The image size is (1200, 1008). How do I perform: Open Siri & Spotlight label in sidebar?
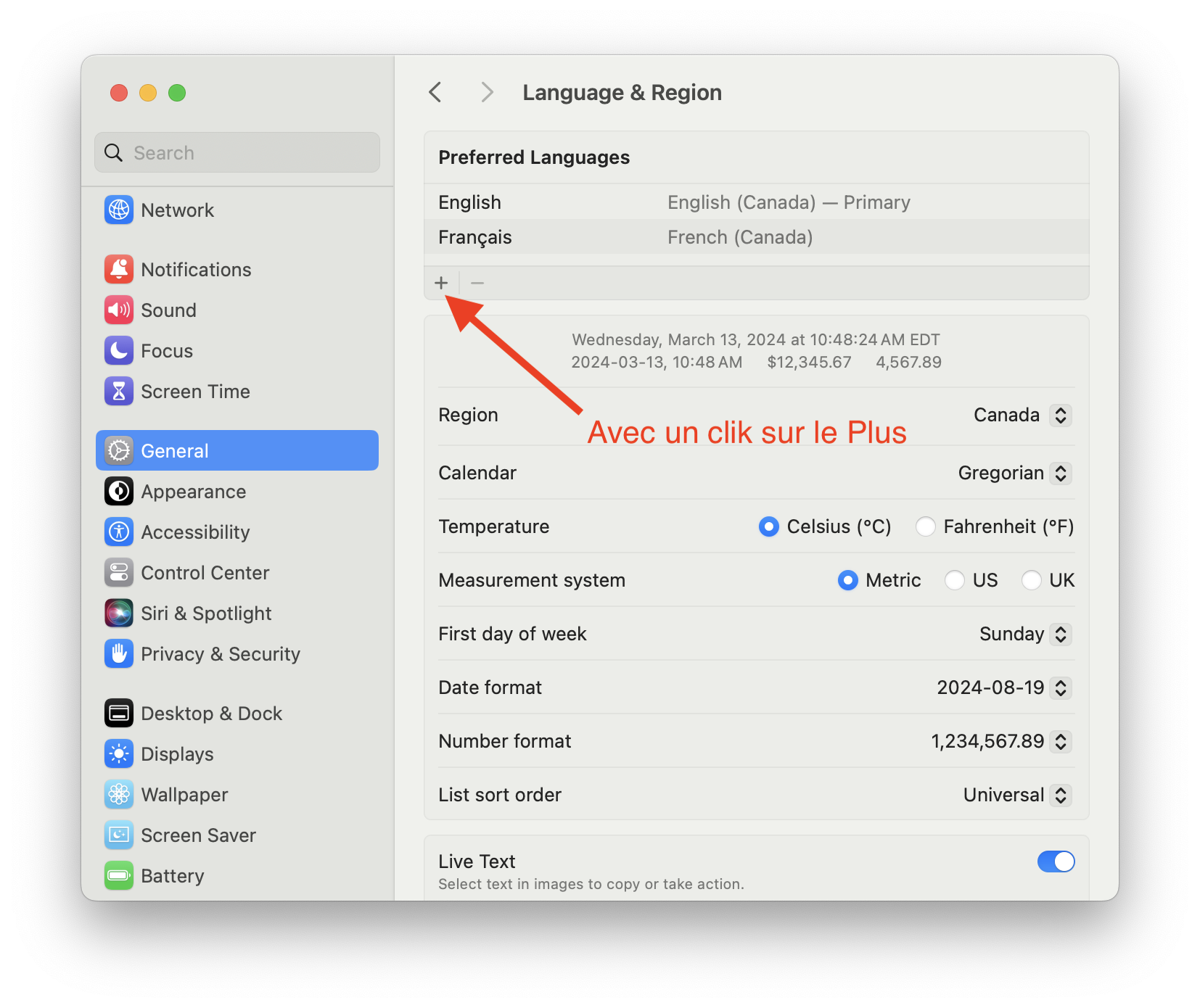(207, 614)
